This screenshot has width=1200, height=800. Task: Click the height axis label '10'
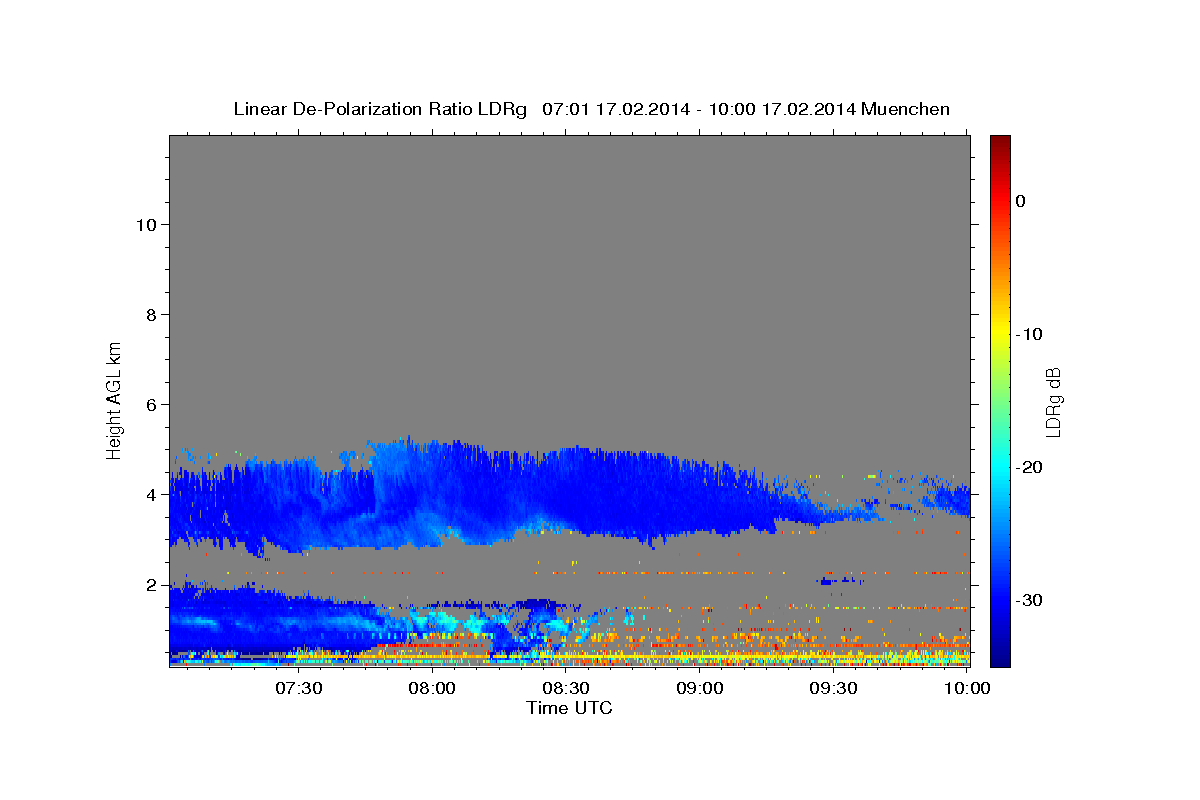(x=145, y=225)
